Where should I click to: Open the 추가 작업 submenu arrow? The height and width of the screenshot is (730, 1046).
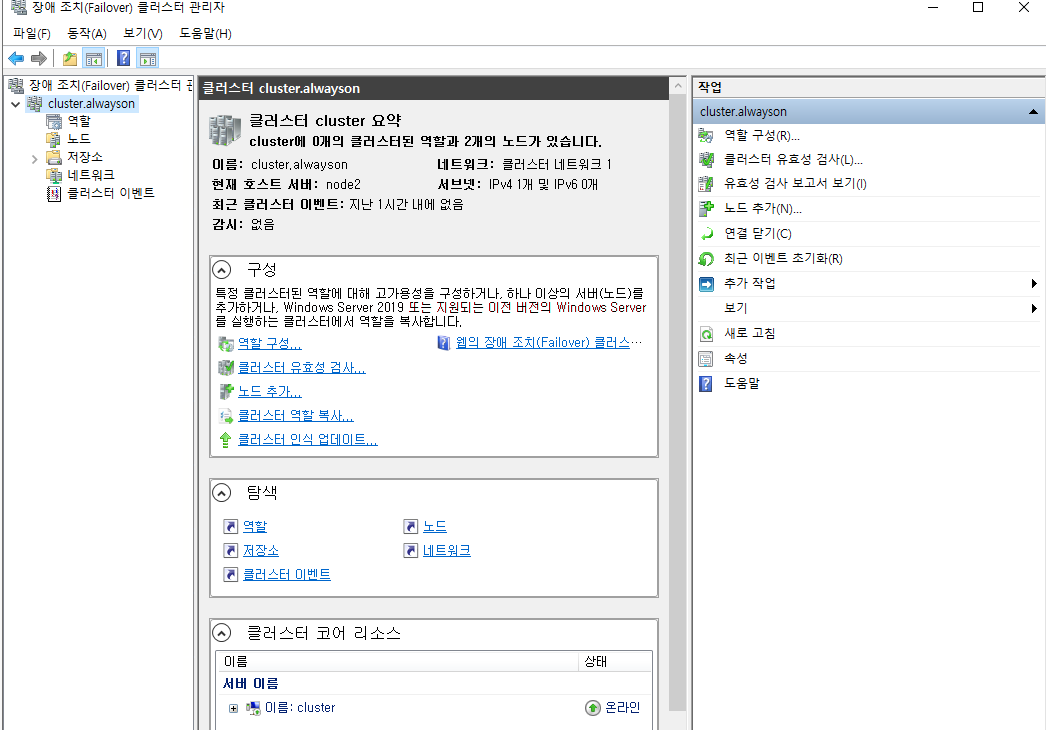click(1034, 284)
